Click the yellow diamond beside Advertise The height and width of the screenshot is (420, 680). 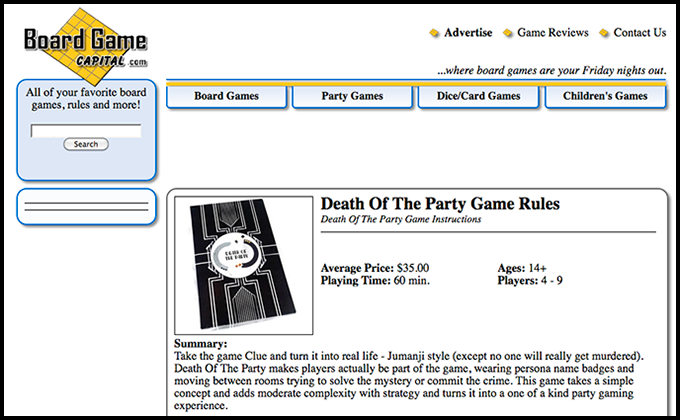coord(434,33)
